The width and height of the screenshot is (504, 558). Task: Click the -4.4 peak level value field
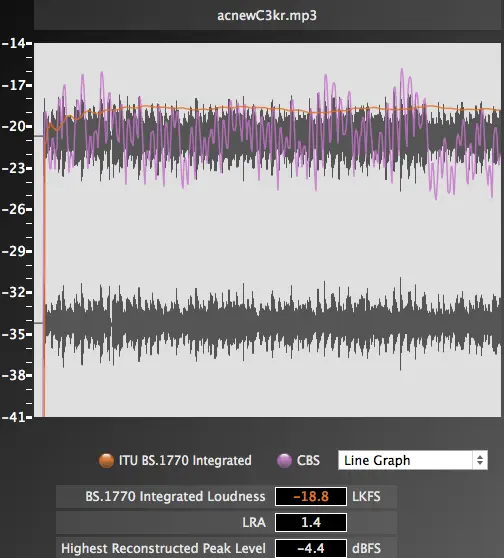(311, 548)
